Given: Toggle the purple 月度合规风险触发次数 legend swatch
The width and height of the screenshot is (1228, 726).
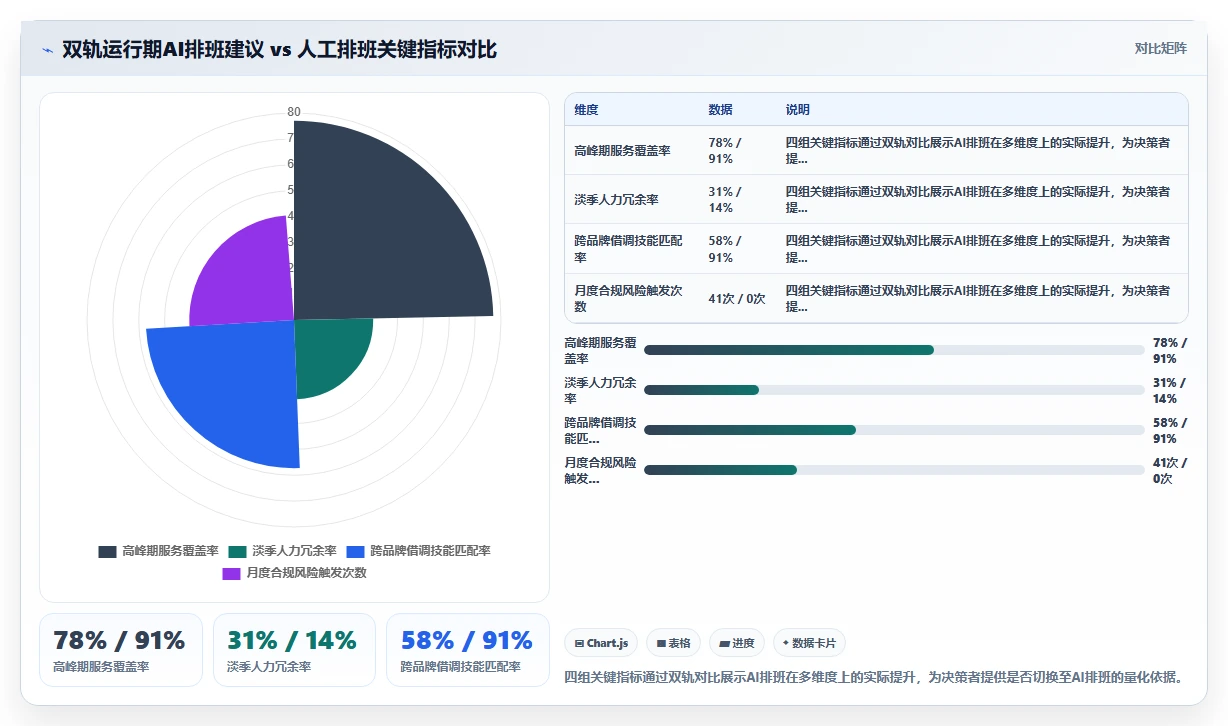Looking at the screenshot, I should tap(232, 573).
